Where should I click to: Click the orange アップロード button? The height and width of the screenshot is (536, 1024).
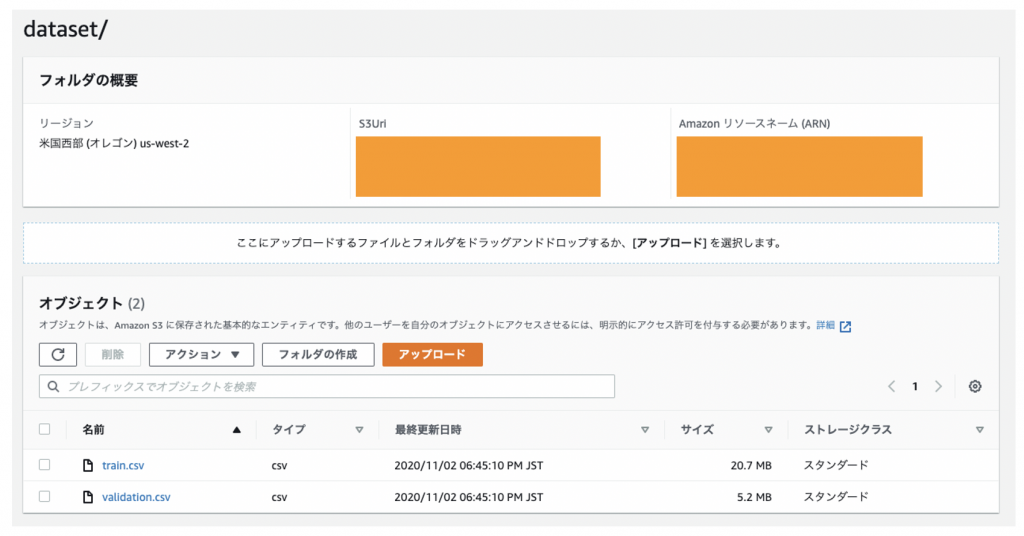tap(432, 355)
